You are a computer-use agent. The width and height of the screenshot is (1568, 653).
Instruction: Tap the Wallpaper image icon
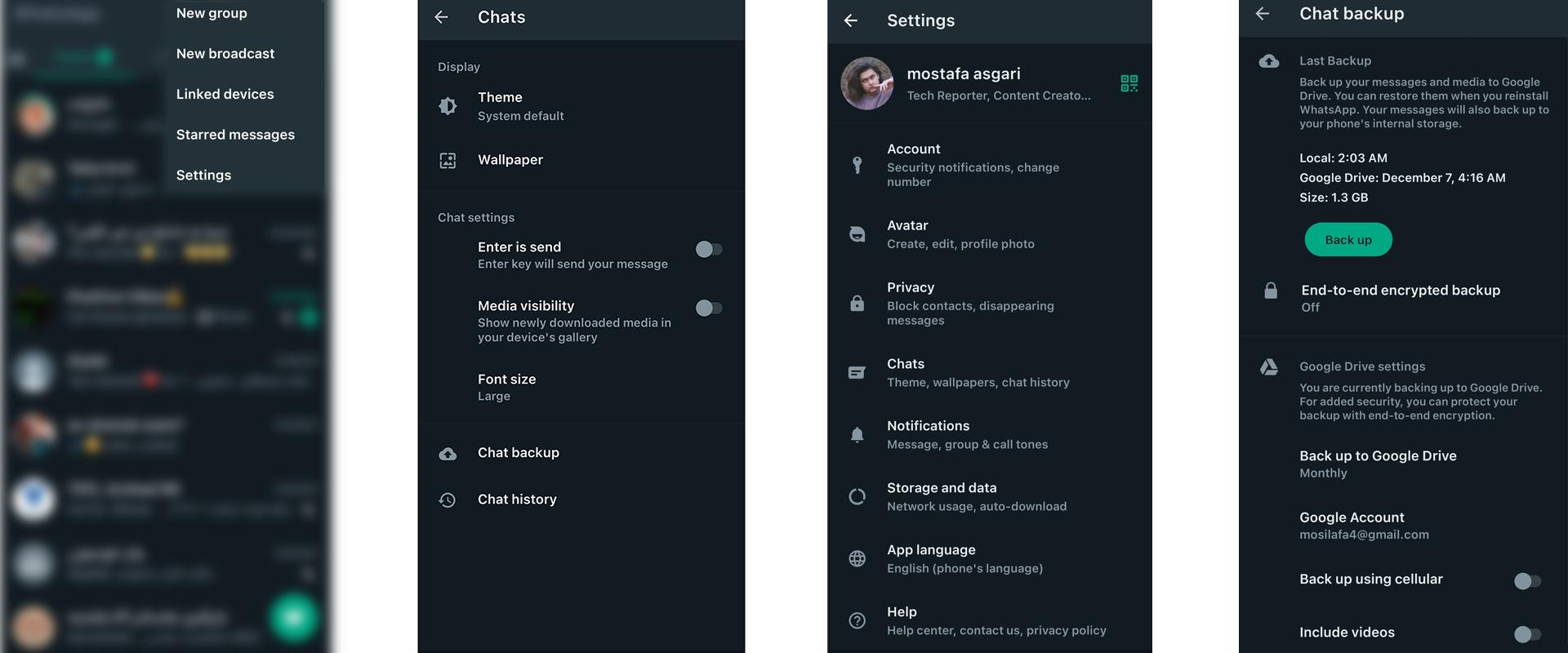(x=448, y=161)
